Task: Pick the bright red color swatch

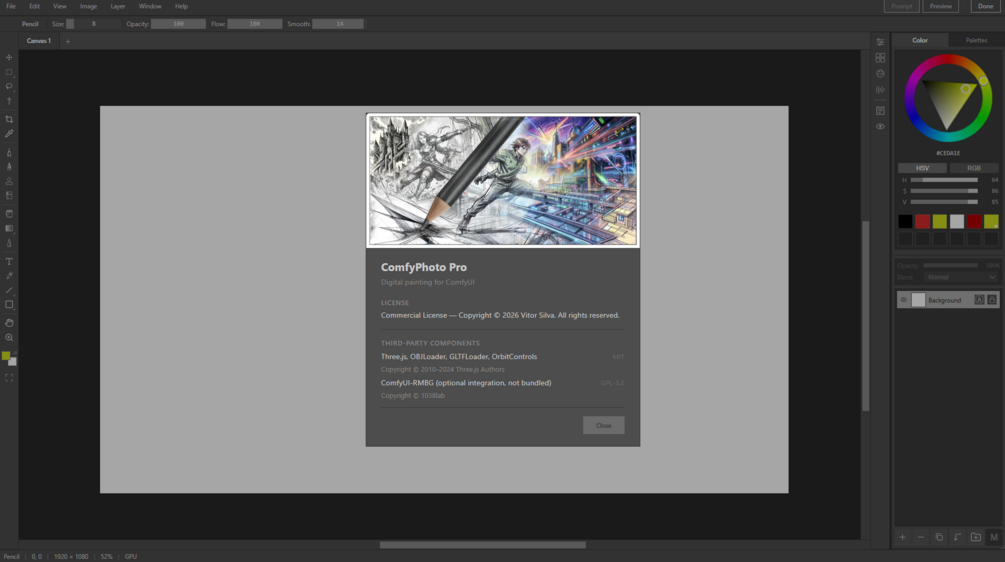Action: [922, 222]
